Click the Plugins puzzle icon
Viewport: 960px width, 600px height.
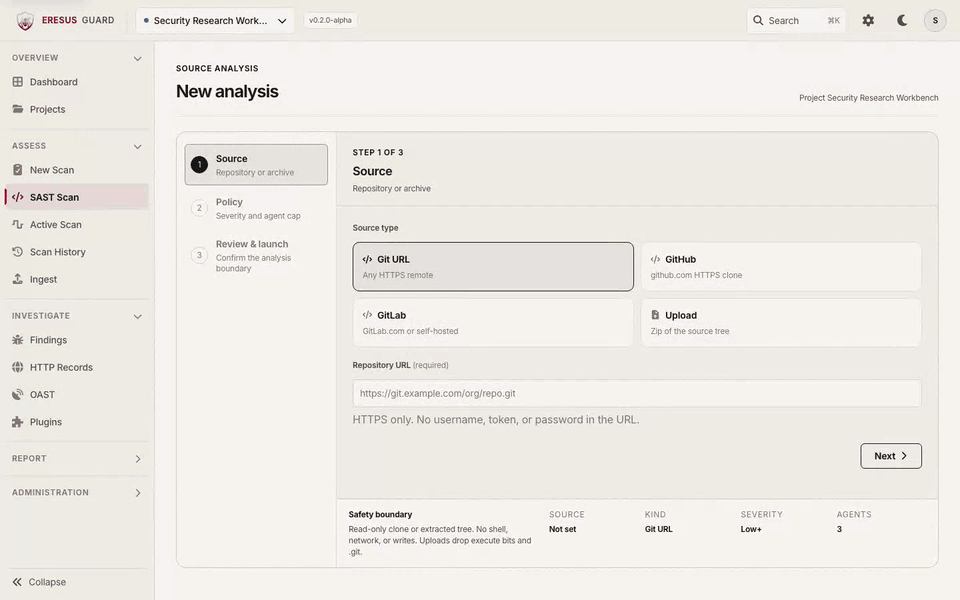pyautogui.click(x=18, y=422)
